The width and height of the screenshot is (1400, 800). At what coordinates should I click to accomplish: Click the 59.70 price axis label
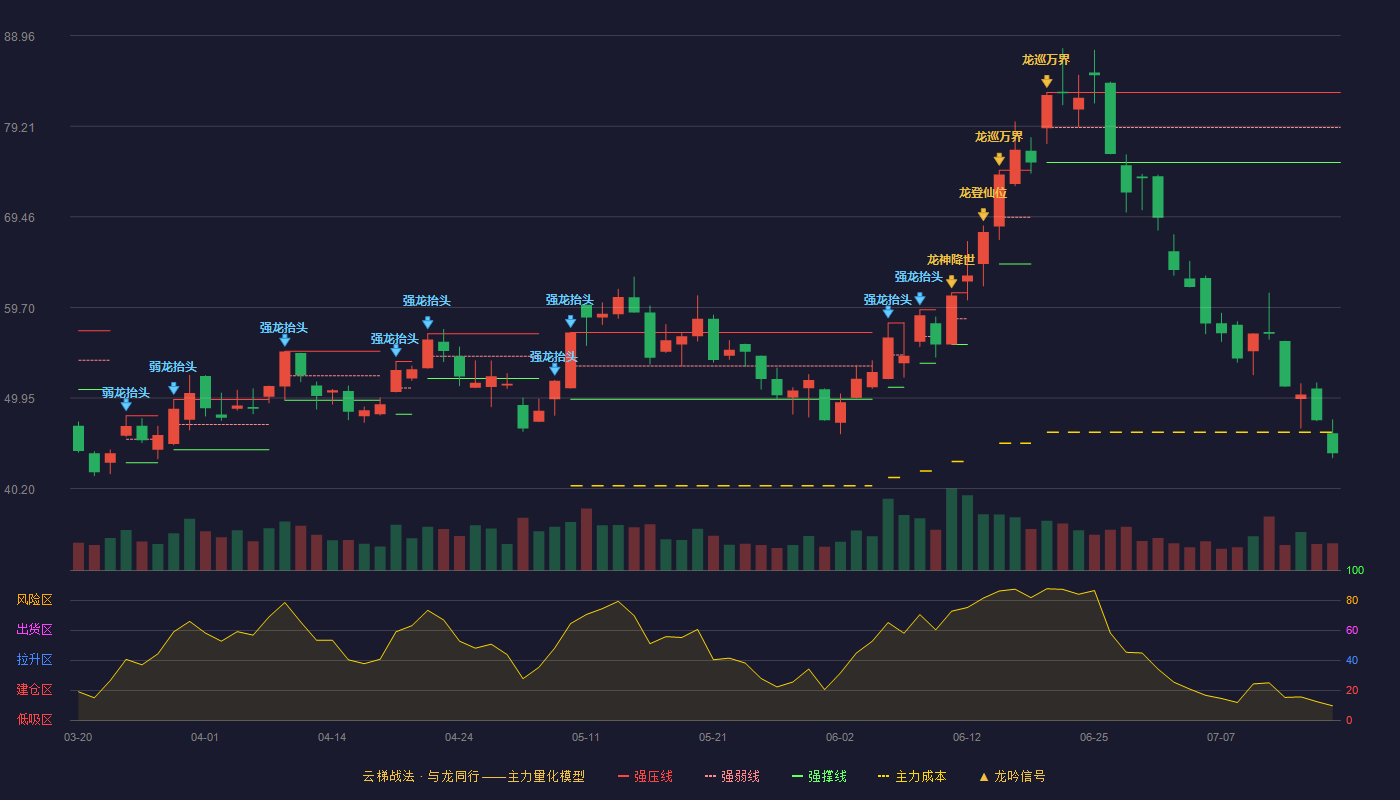(x=19, y=309)
